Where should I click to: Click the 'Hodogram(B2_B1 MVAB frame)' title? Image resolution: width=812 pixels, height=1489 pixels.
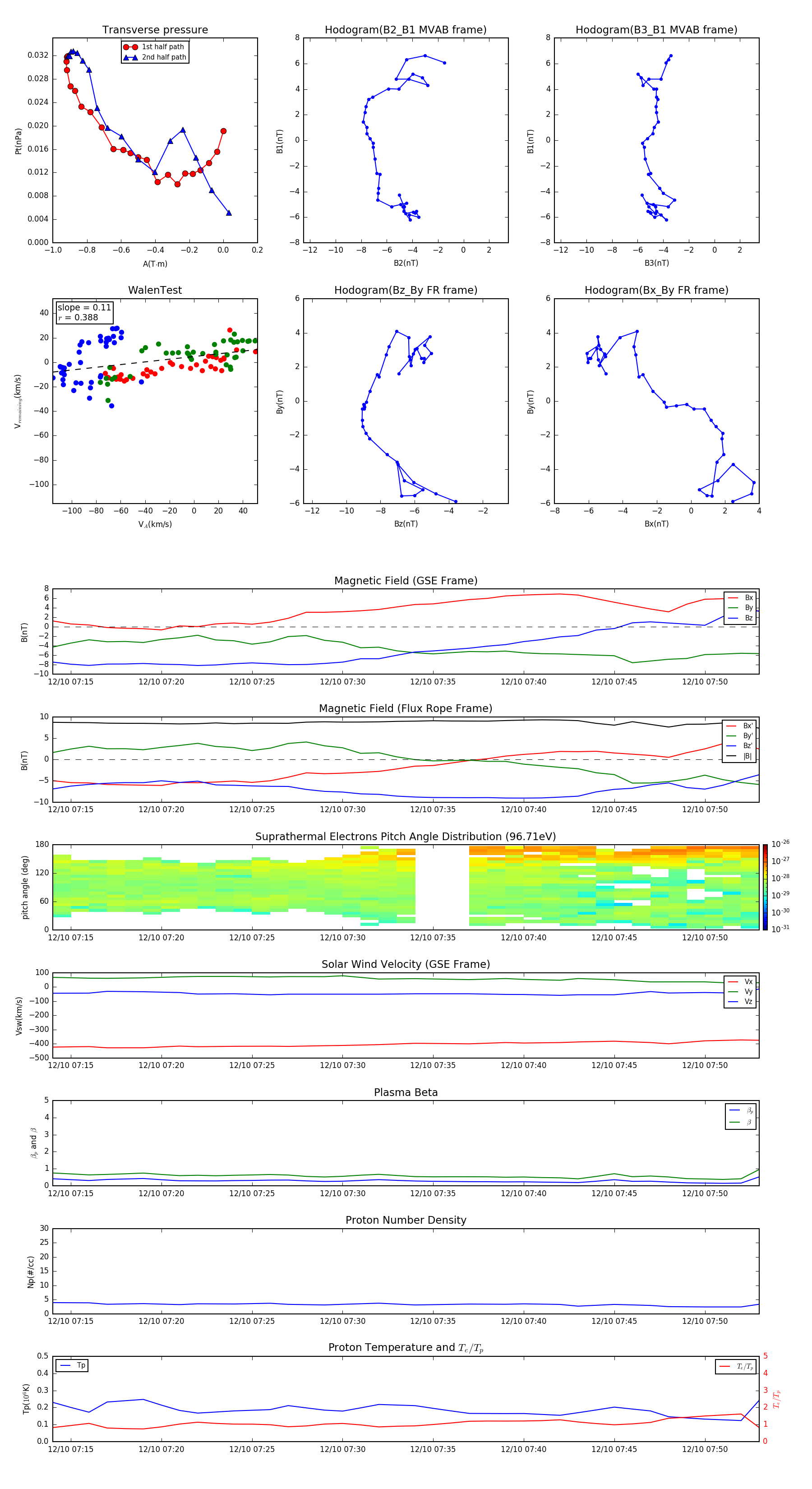click(406, 30)
